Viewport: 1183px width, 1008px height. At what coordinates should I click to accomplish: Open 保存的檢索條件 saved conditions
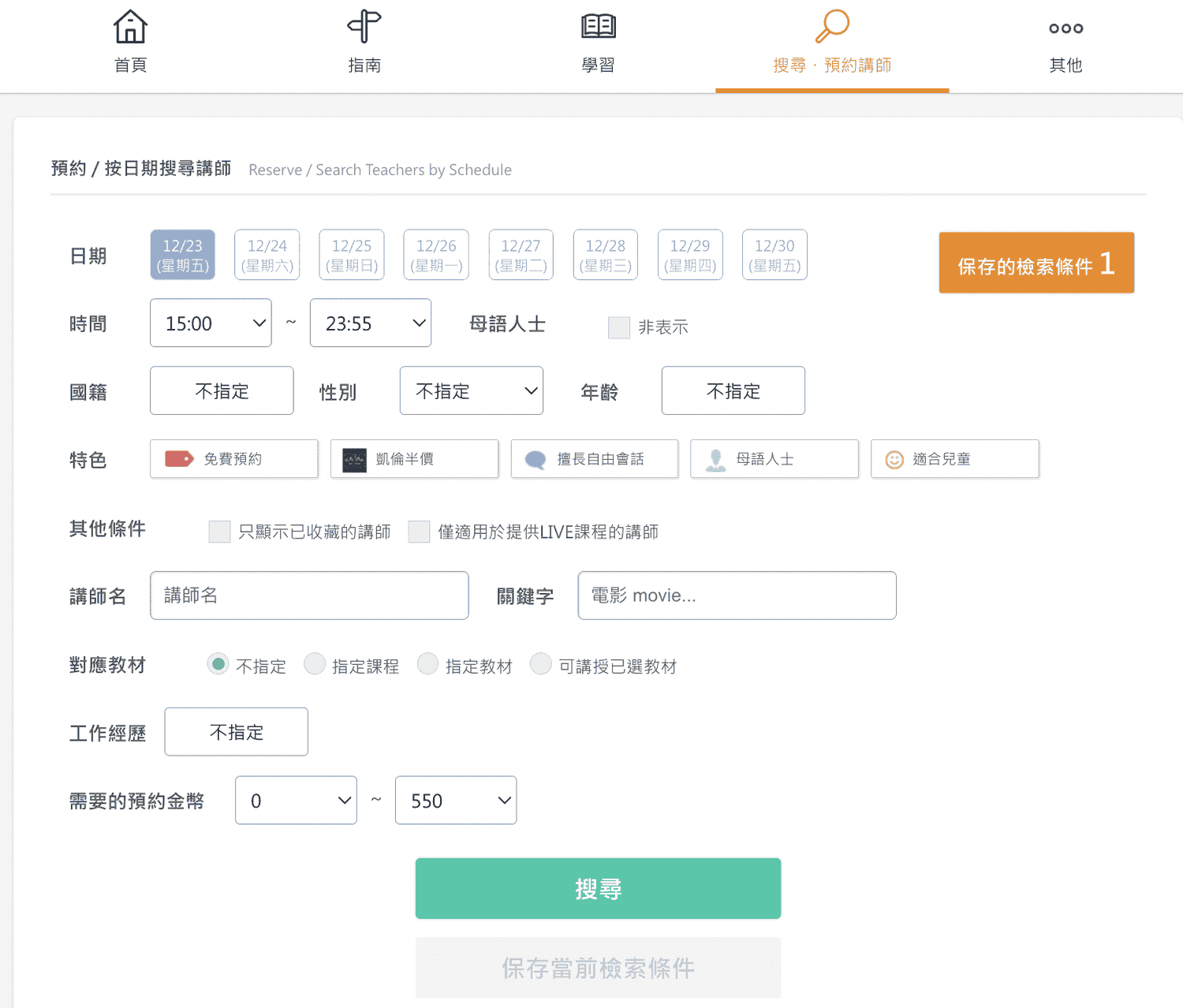[1036, 263]
